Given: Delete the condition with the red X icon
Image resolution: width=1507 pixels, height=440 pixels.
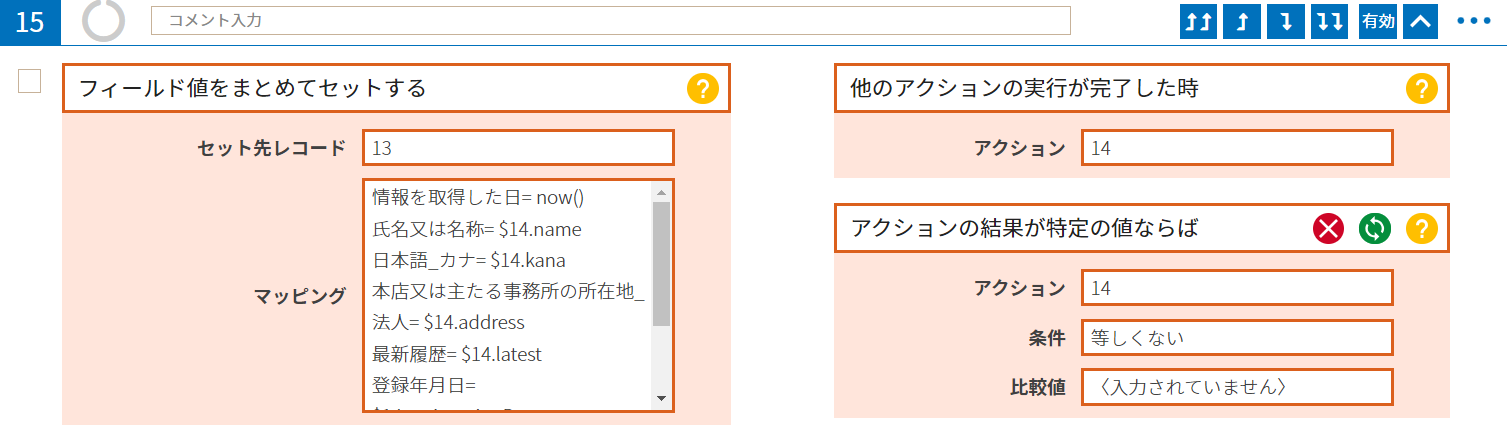Looking at the screenshot, I should 1329,229.
